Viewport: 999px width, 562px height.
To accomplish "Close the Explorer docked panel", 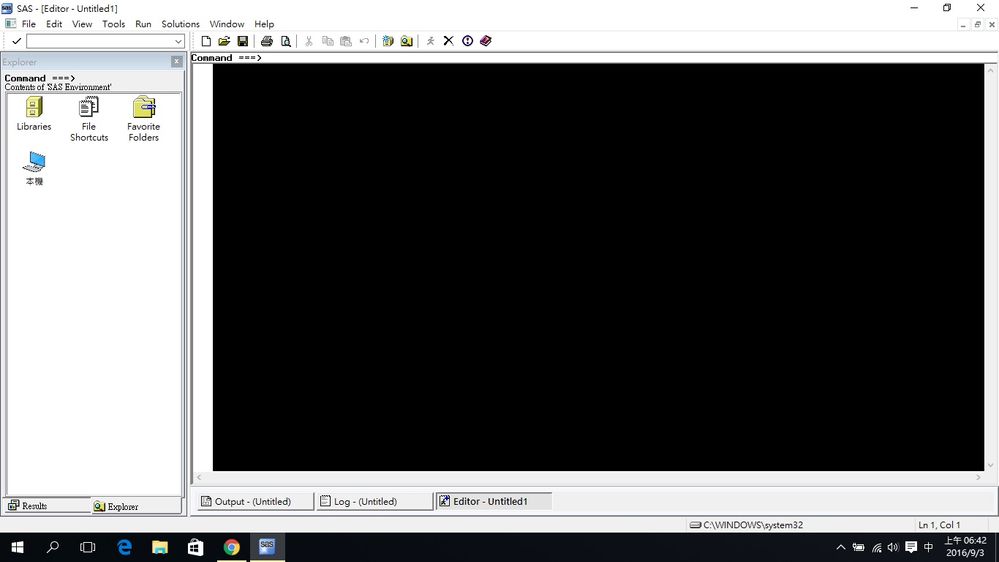I will 176,61.
